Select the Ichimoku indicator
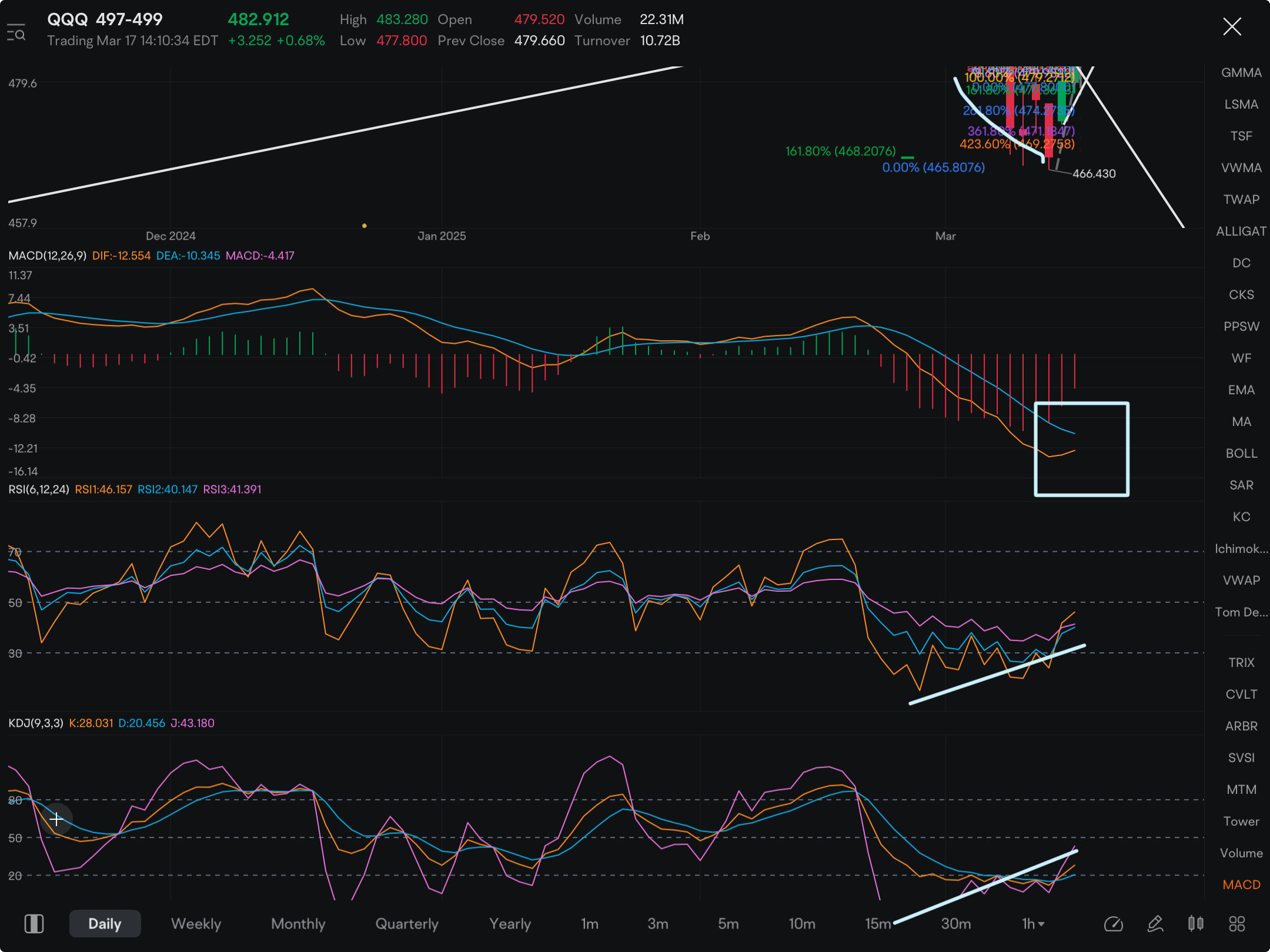The width and height of the screenshot is (1270, 952). (1241, 549)
